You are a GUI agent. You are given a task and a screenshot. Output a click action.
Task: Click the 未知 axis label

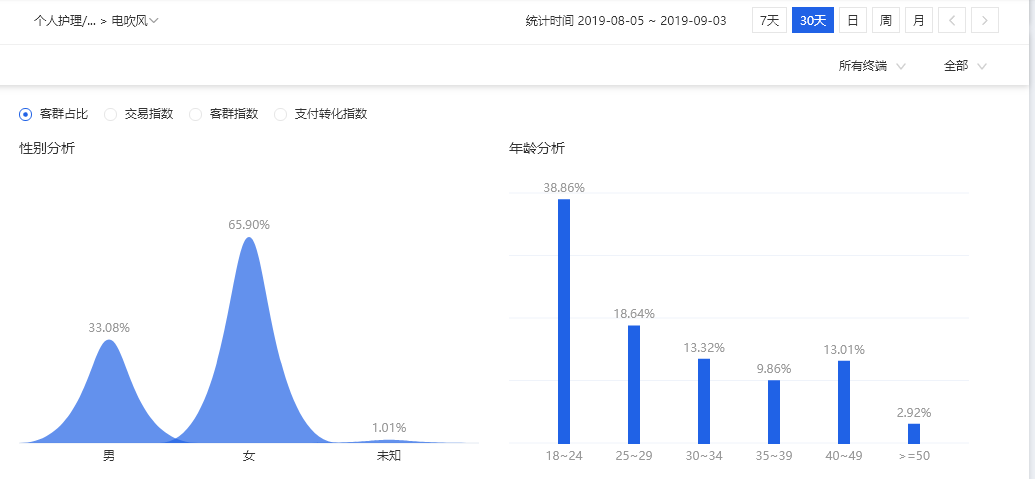click(x=389, y=455)
